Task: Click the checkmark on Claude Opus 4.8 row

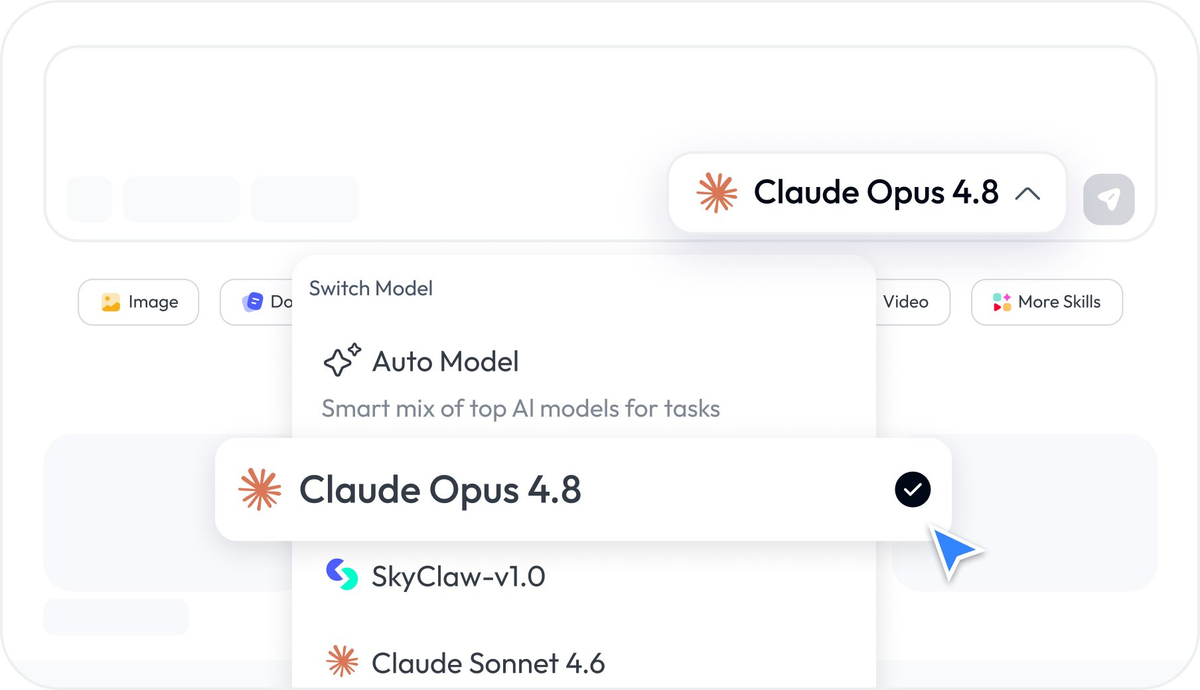Action: [912, 490]
